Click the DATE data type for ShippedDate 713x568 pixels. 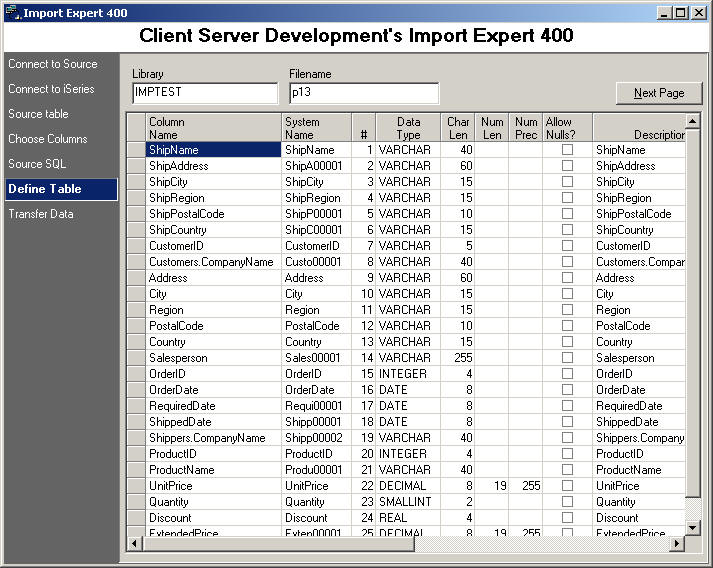tap(408, 422)
